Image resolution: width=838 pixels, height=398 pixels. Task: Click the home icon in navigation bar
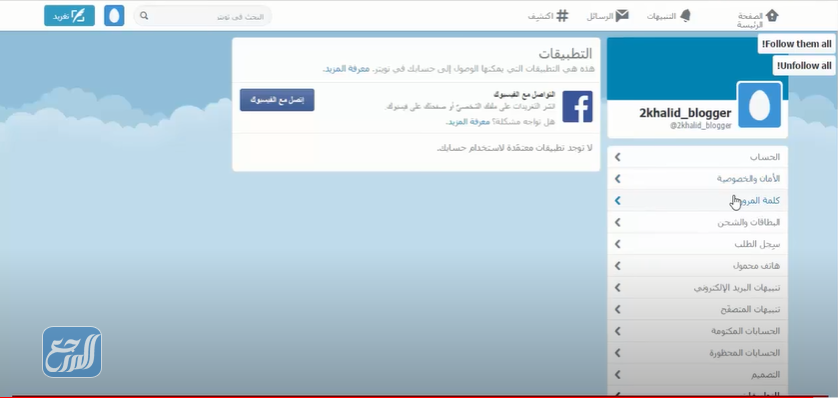tap(772, 15)
